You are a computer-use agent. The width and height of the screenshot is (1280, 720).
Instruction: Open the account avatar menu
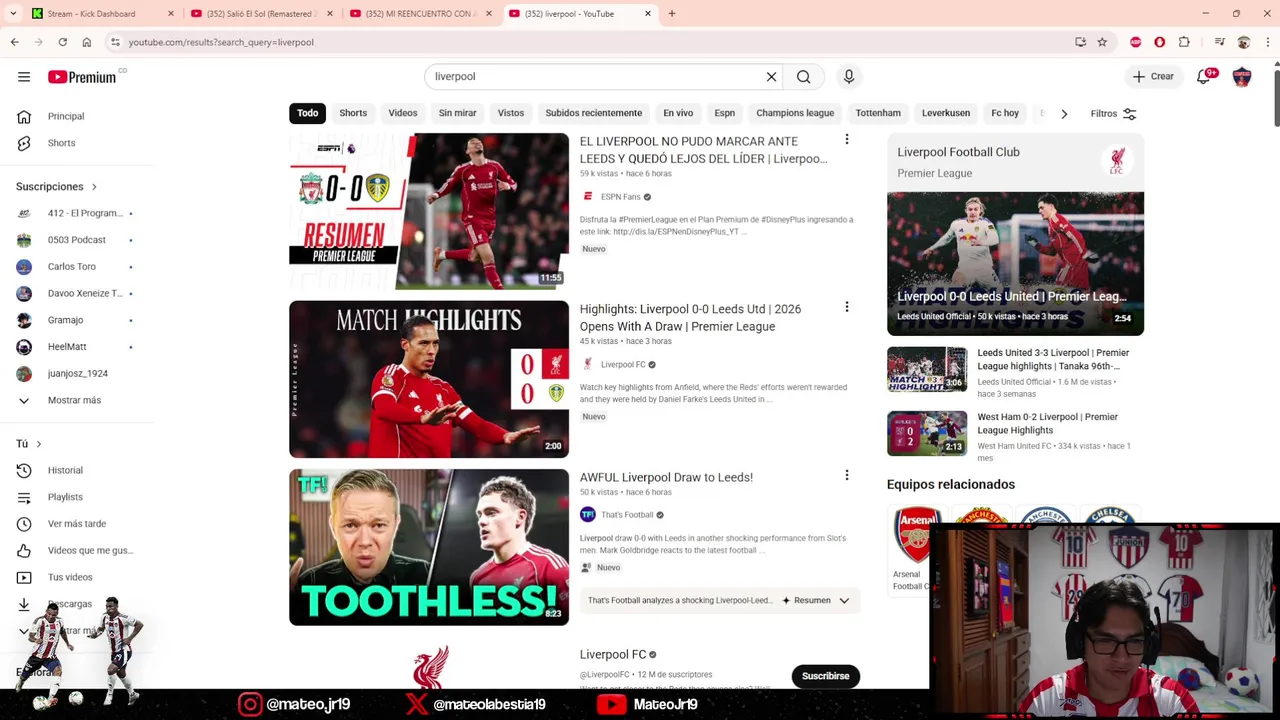tap(1242, 77)
